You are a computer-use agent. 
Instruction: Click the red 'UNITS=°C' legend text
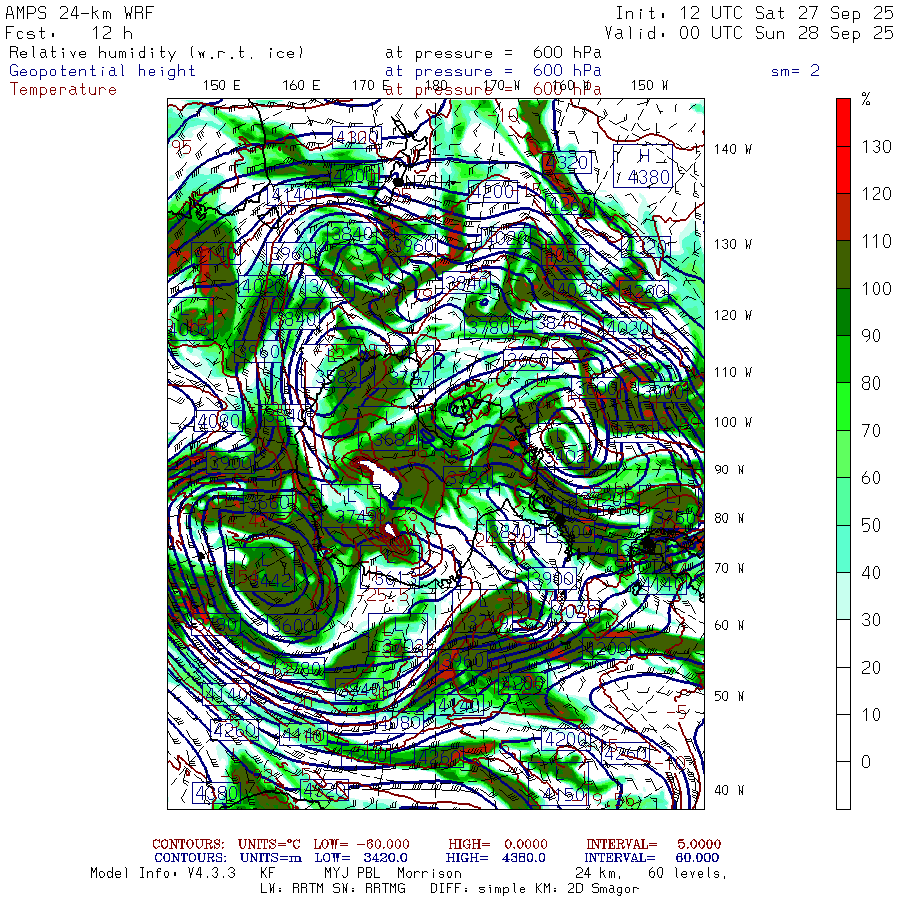coord(269,844)
